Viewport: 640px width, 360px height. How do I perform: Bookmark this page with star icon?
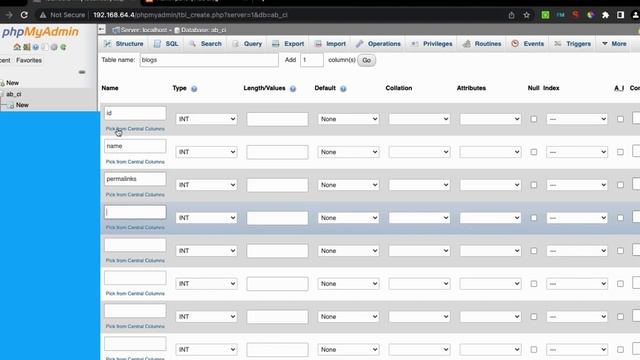point(527,15)
